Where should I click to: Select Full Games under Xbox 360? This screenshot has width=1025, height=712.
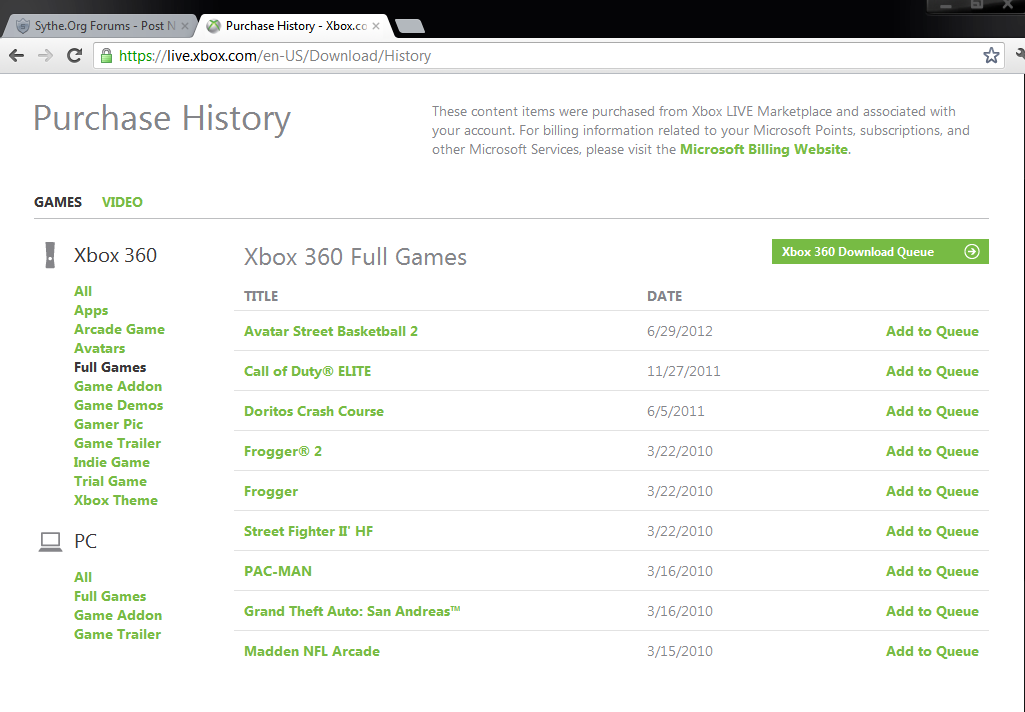[x=110, y=367]
